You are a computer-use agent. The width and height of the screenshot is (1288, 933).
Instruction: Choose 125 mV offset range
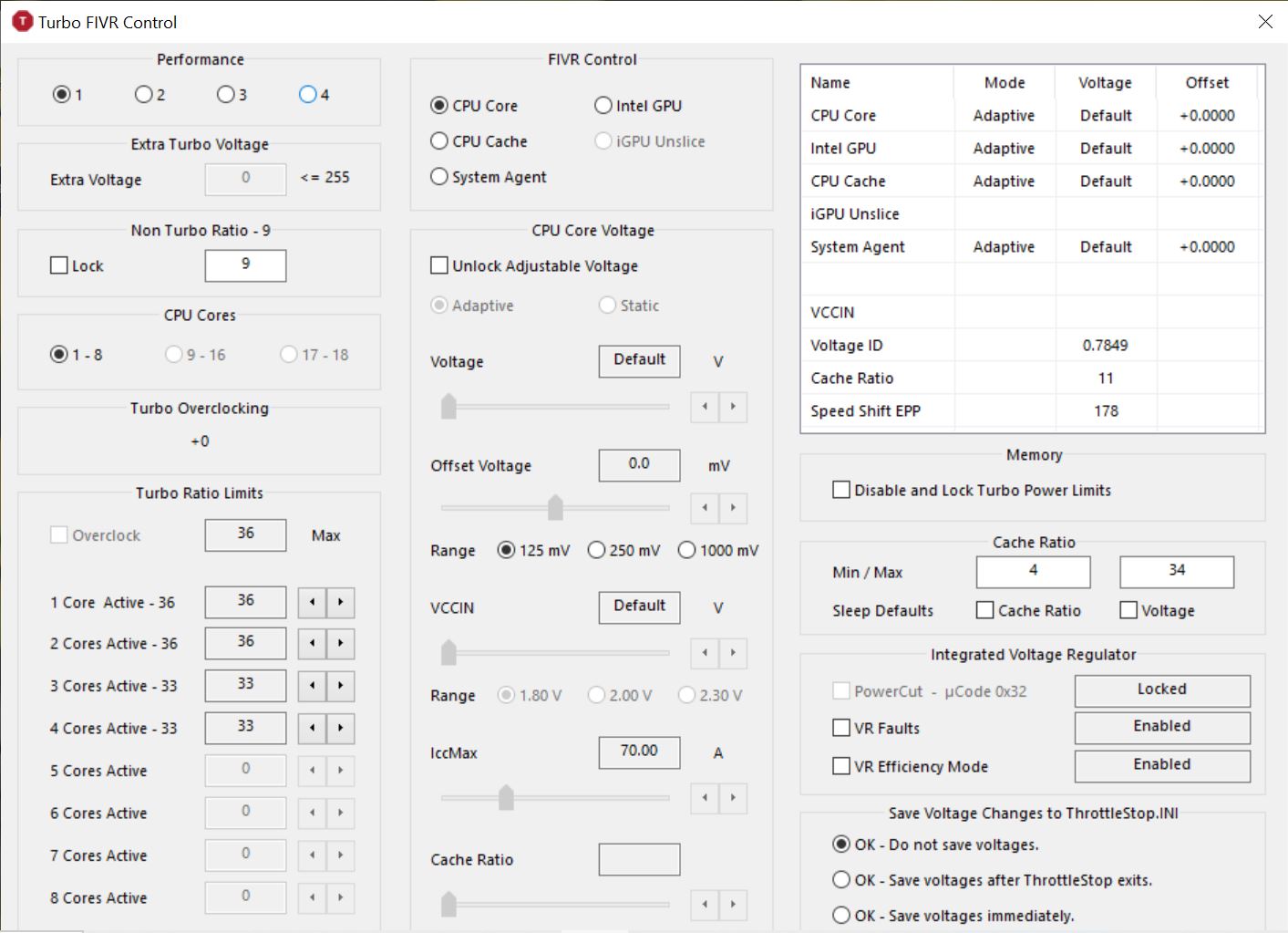point(506,550)
